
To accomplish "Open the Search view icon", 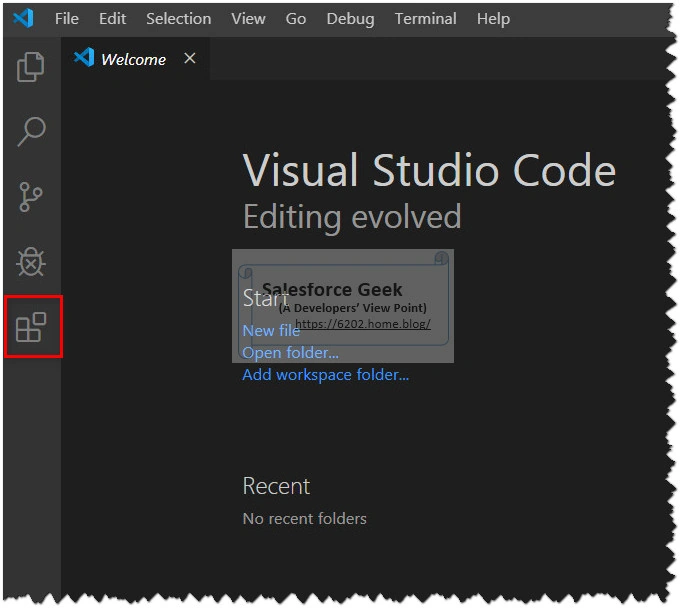I will (x=32, y=132).
